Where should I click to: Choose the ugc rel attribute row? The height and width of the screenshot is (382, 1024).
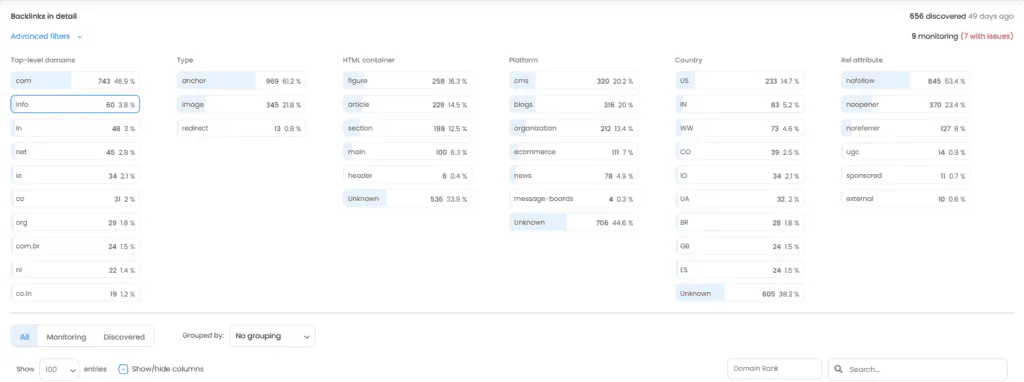(x=905, y=152)
